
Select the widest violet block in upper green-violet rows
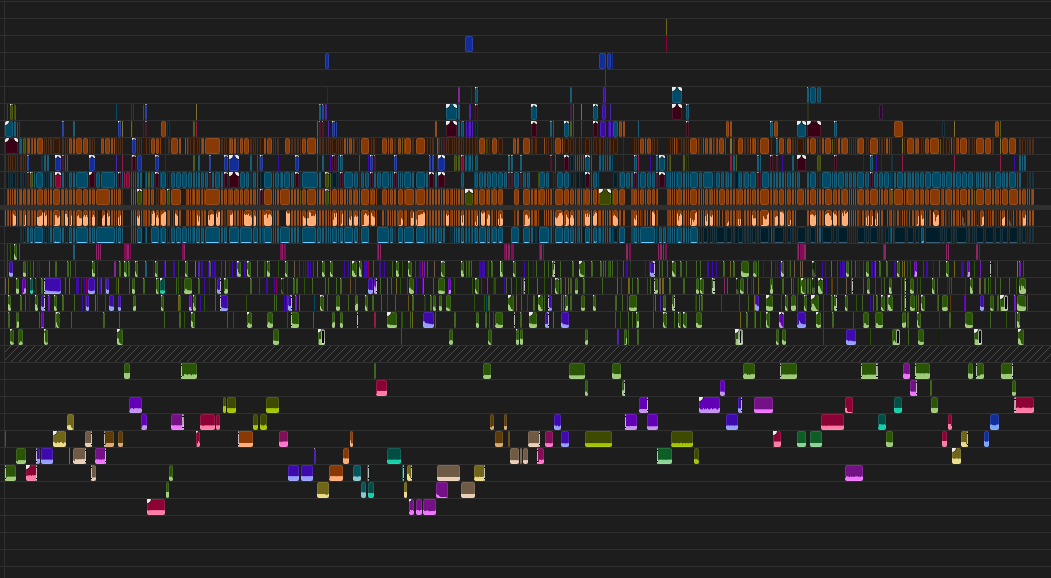52,286
